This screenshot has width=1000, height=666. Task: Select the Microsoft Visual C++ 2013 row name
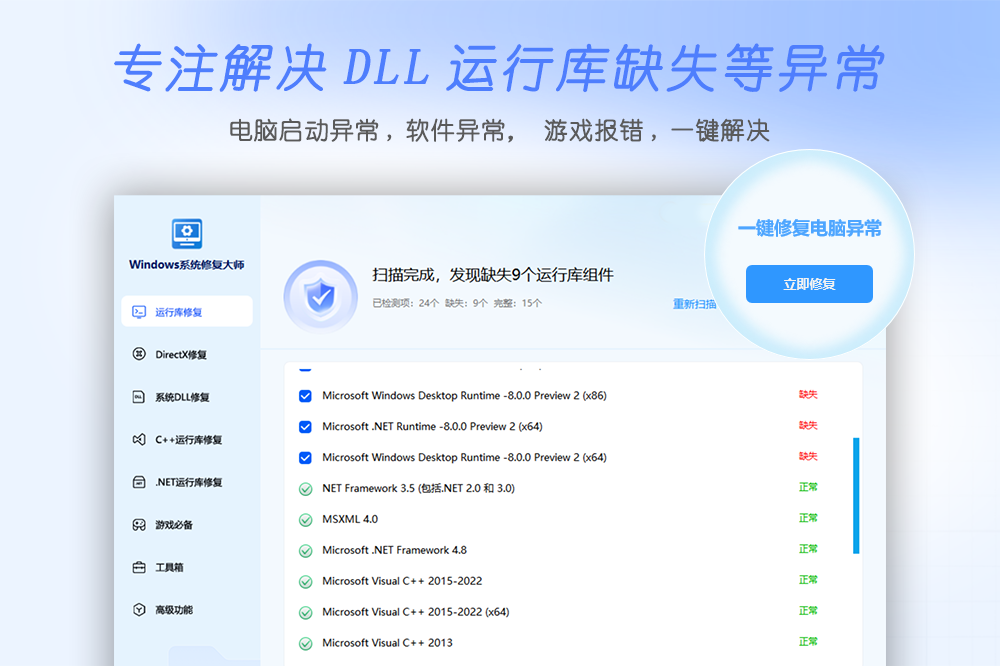click(x=388, y=643)
